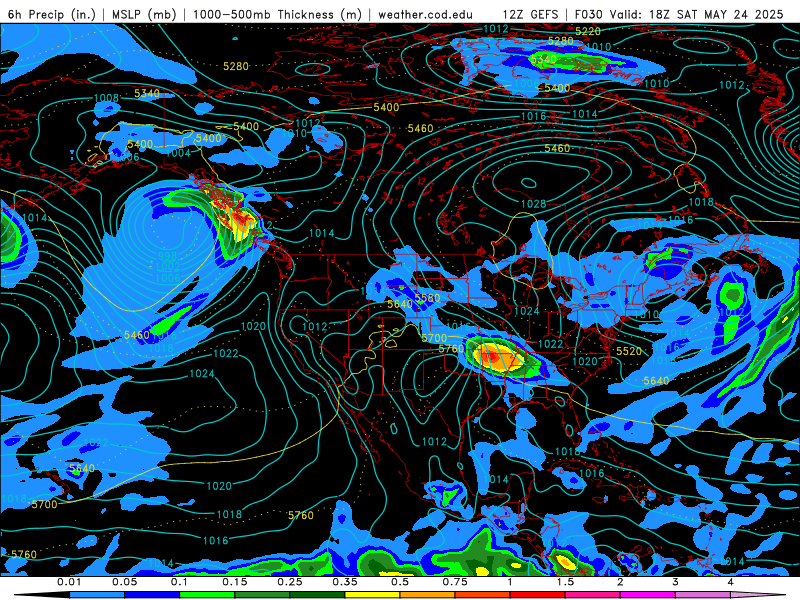This screenshot has width=800, height=600.
Task: Click the legend value 4
Action: pos(731,582)
